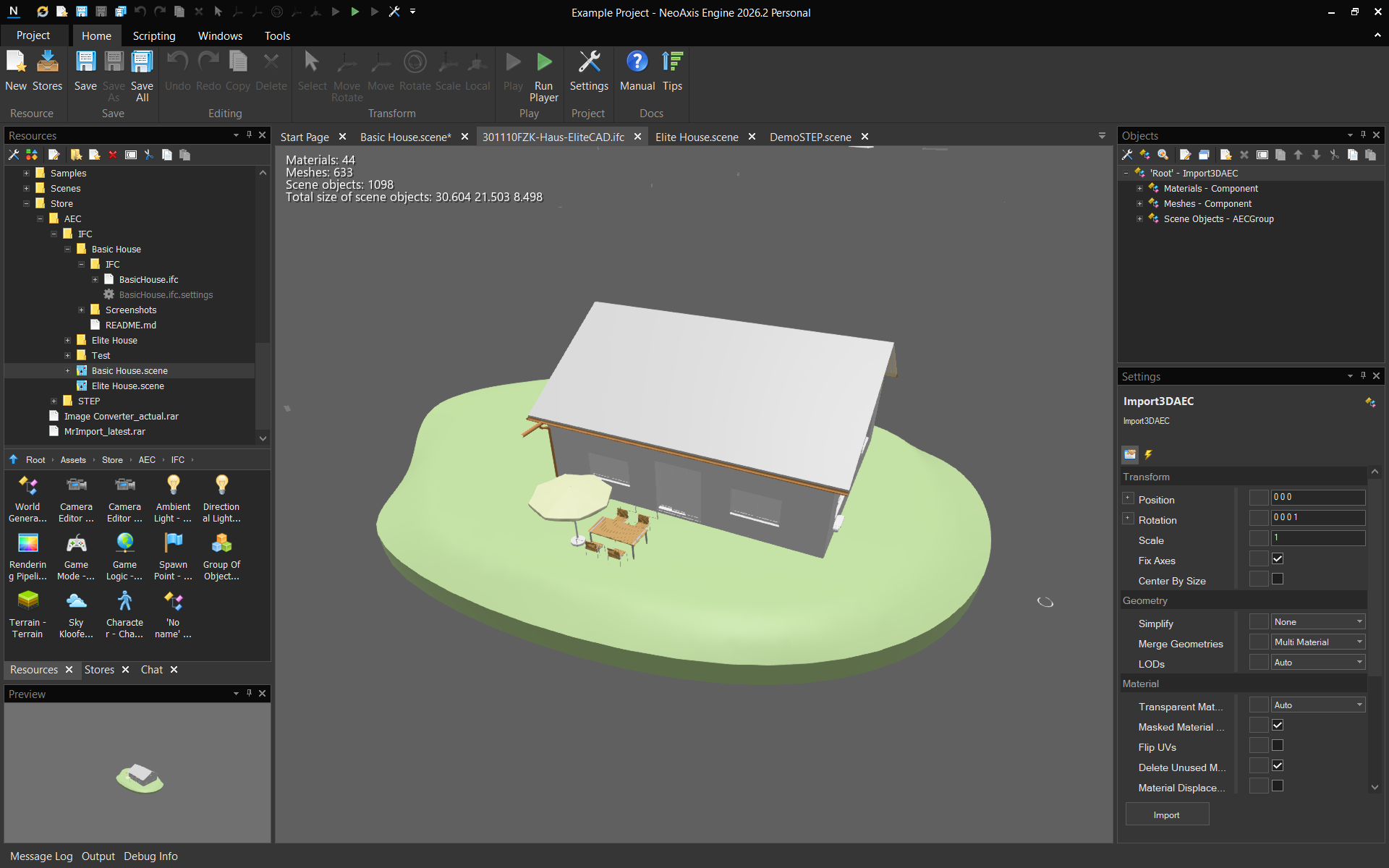Create New resource from the ribbon
The image size is (1389, 868).
pyautogui.click(x=16, y=62)
